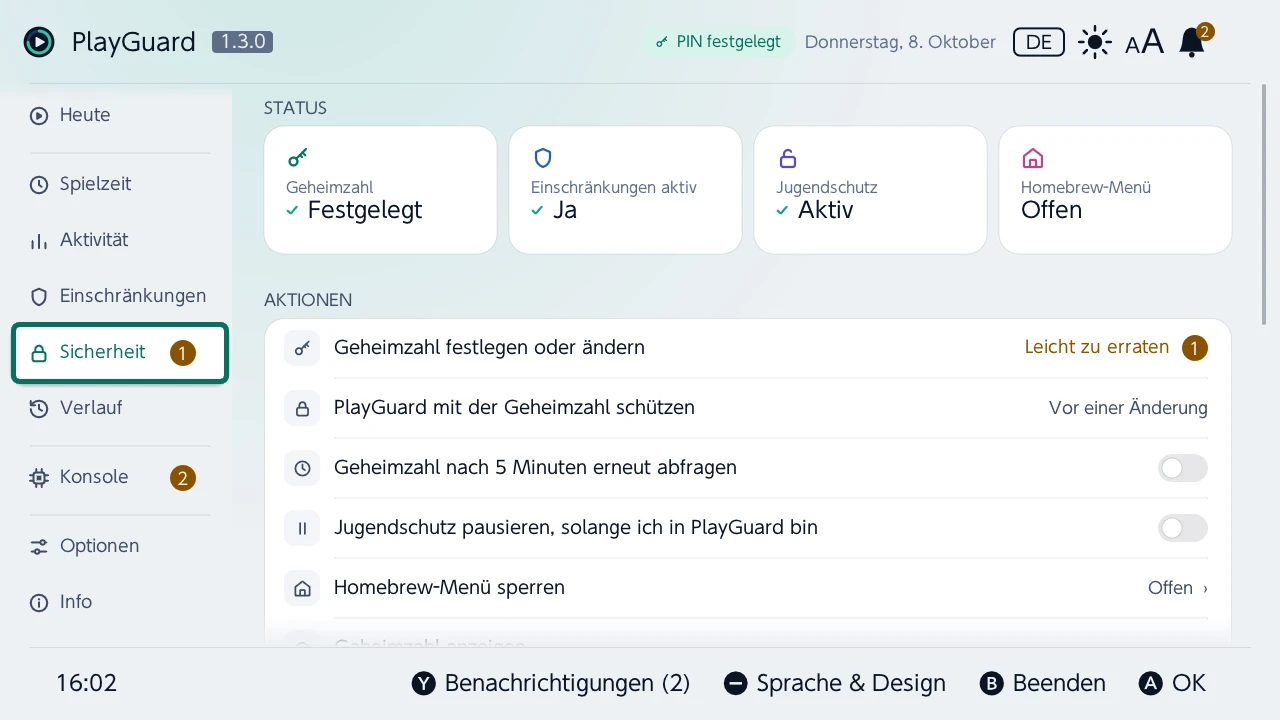
Task: Open Verlauf in the sidebar
Action: click(x=120, y=408)
